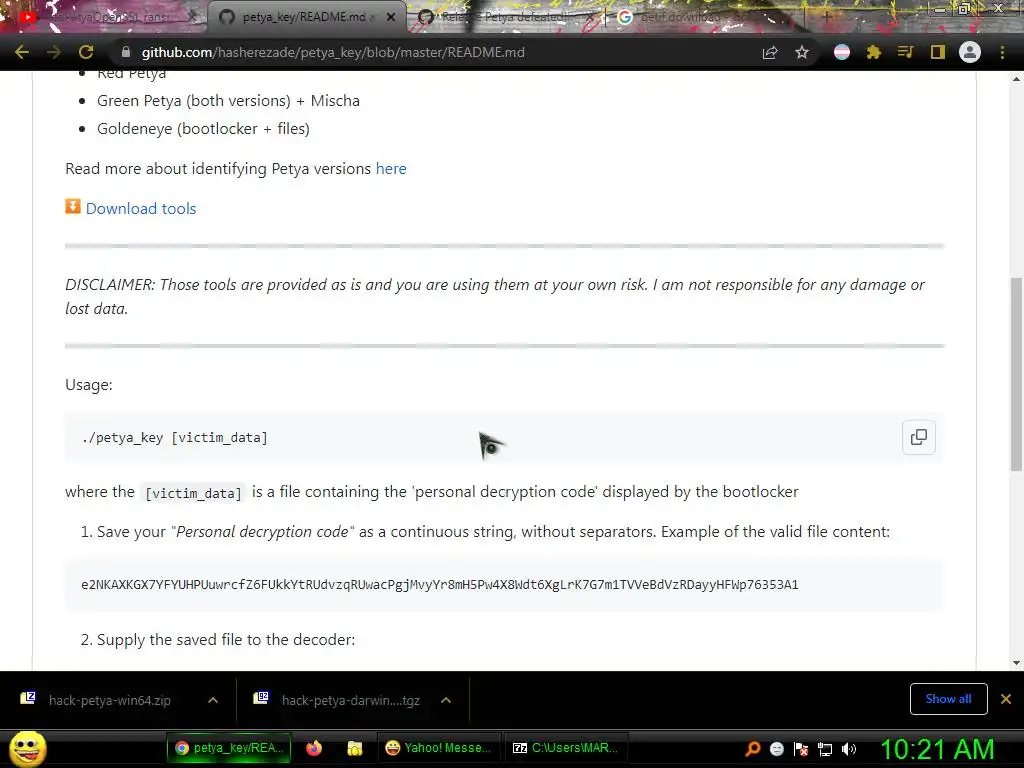
Task: Switch to the Petya defeated GitHub tab
Action: 506,17
